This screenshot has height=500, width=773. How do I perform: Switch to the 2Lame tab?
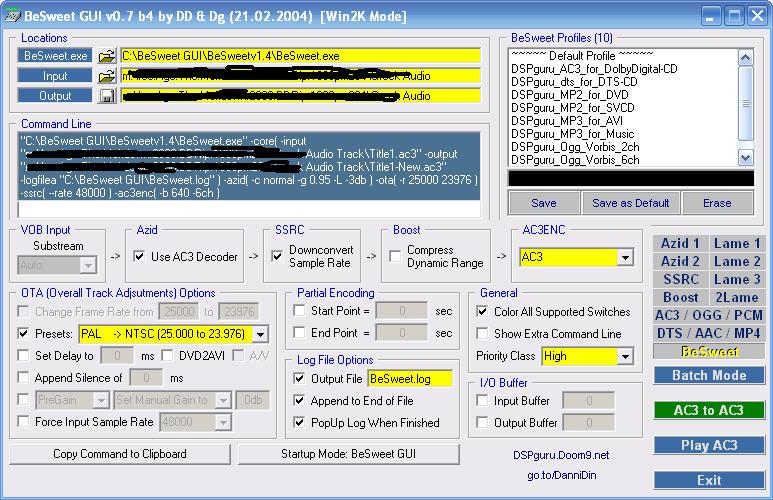[x=737, y=297]
